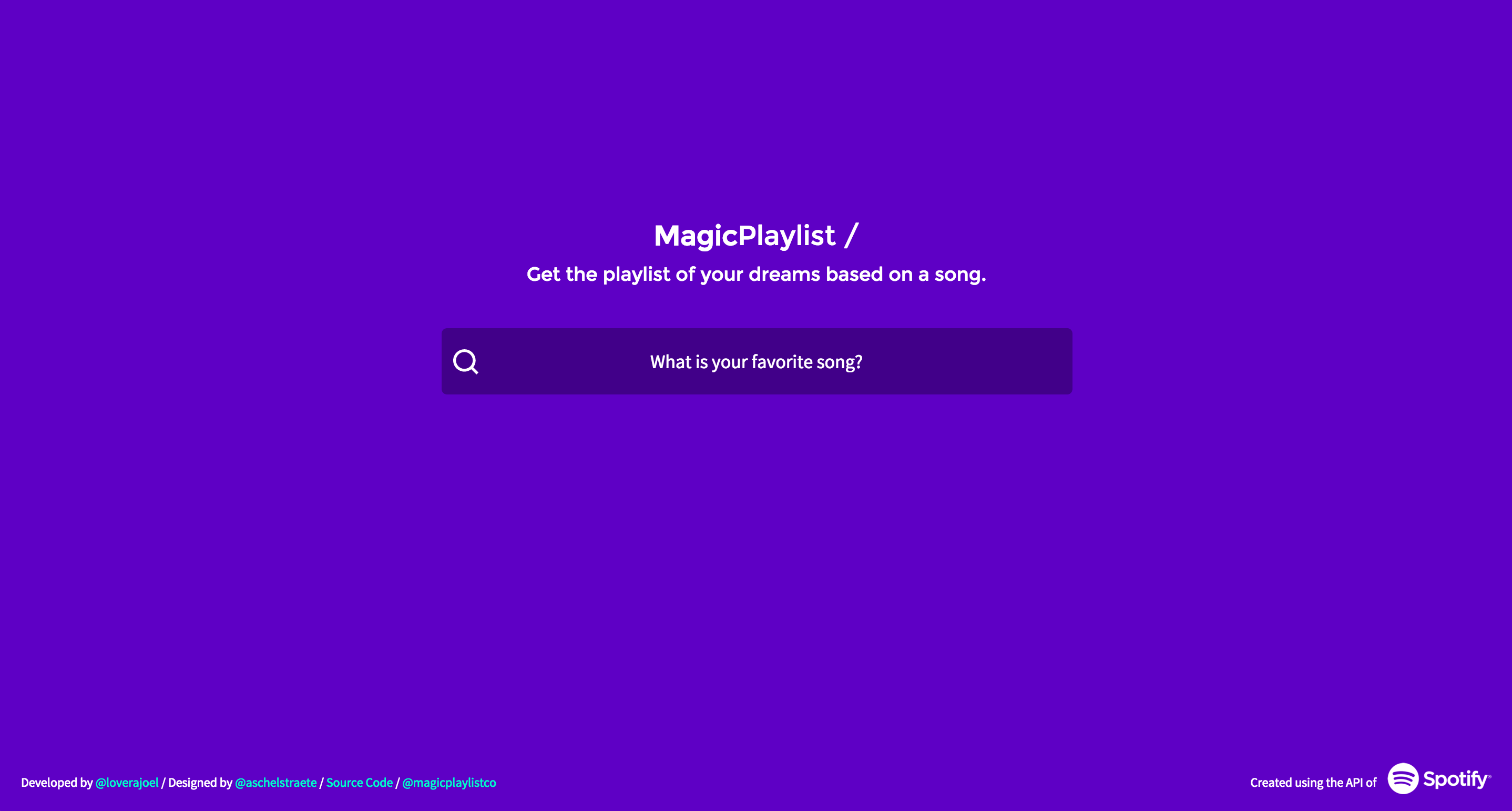This screenshot has height=811, width=1512.
Task: Click the 'Developed by' footer text
Action: point(57,782)
